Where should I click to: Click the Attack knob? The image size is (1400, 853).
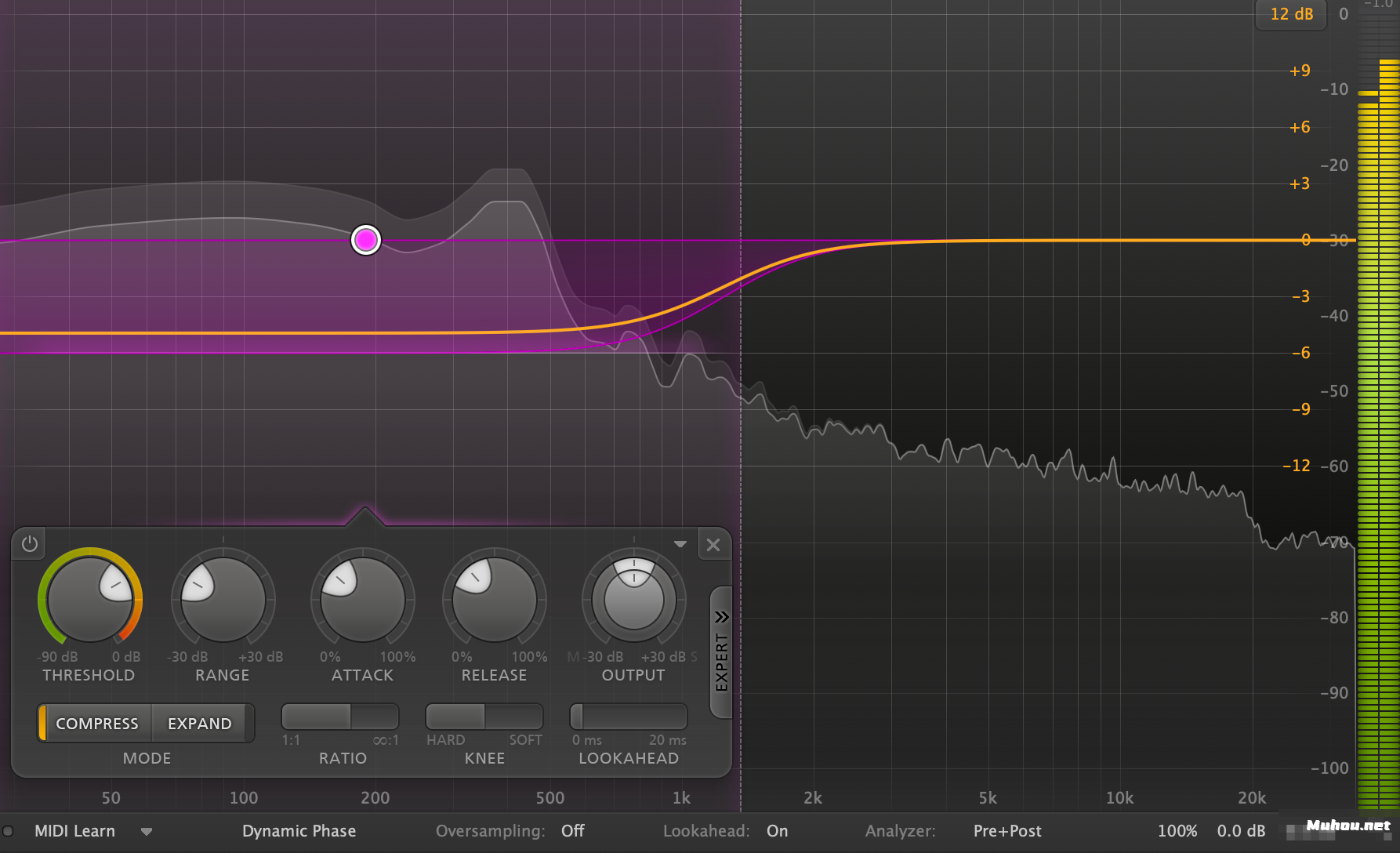click(x=362, y=600)
